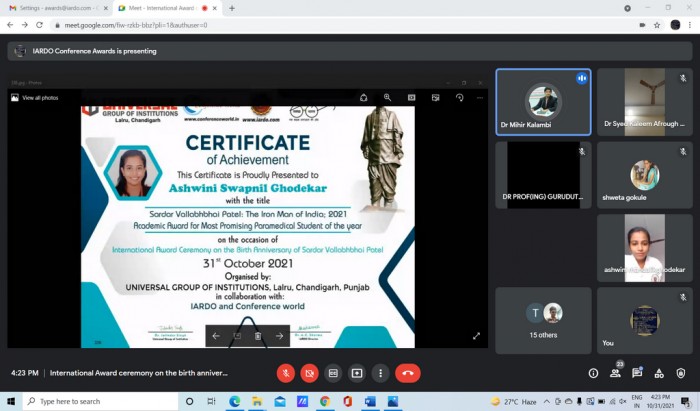Click the red leave call button
The height and width of the screenshot is (411, 700).
coord(408,373)
